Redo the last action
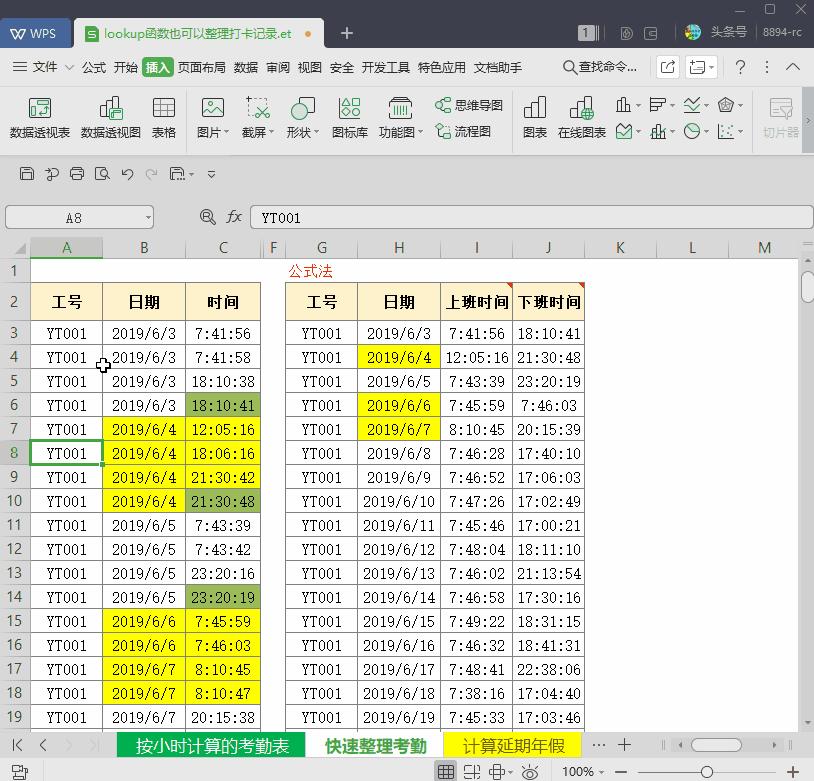Screen dimensions: 814x781 (151, 174)
